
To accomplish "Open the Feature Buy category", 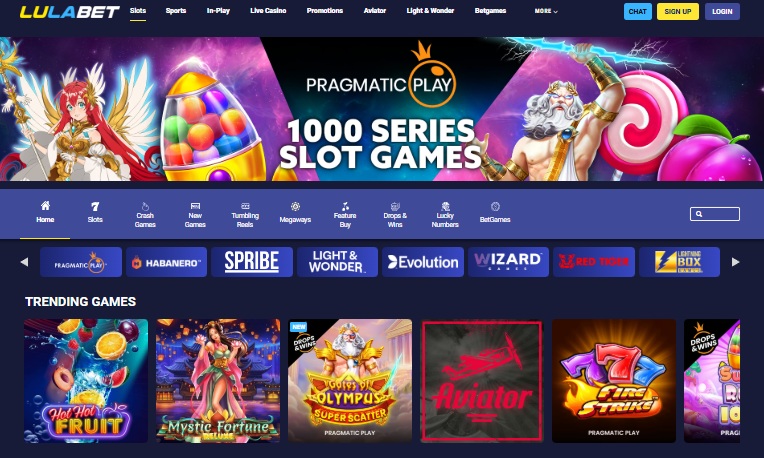I will pos(345,214).
